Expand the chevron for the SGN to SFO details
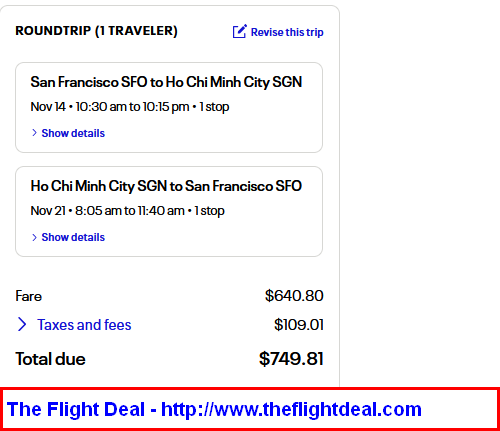Image resolution: width=500 pixels, height=431 pixels. 34,237
